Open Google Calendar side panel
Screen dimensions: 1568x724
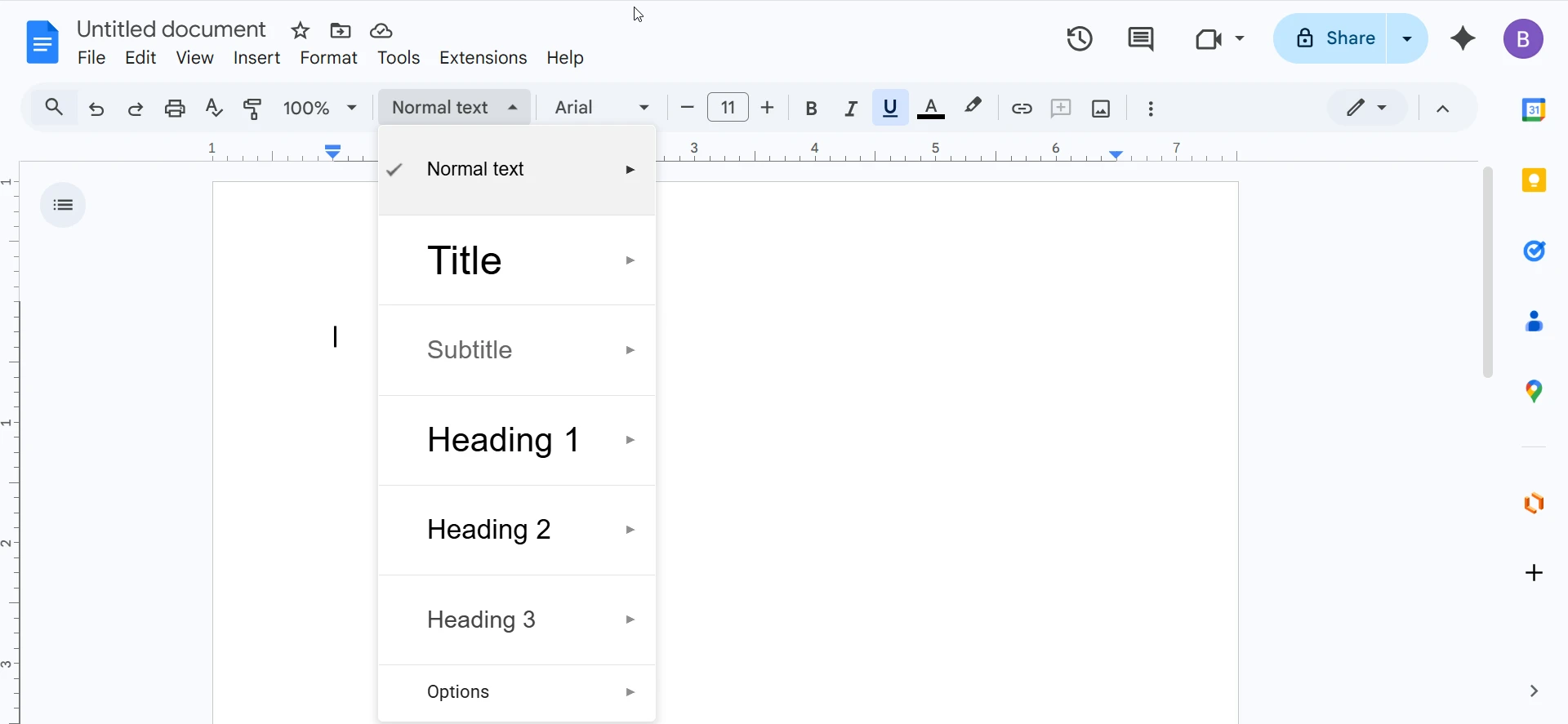pos(1534,109)
